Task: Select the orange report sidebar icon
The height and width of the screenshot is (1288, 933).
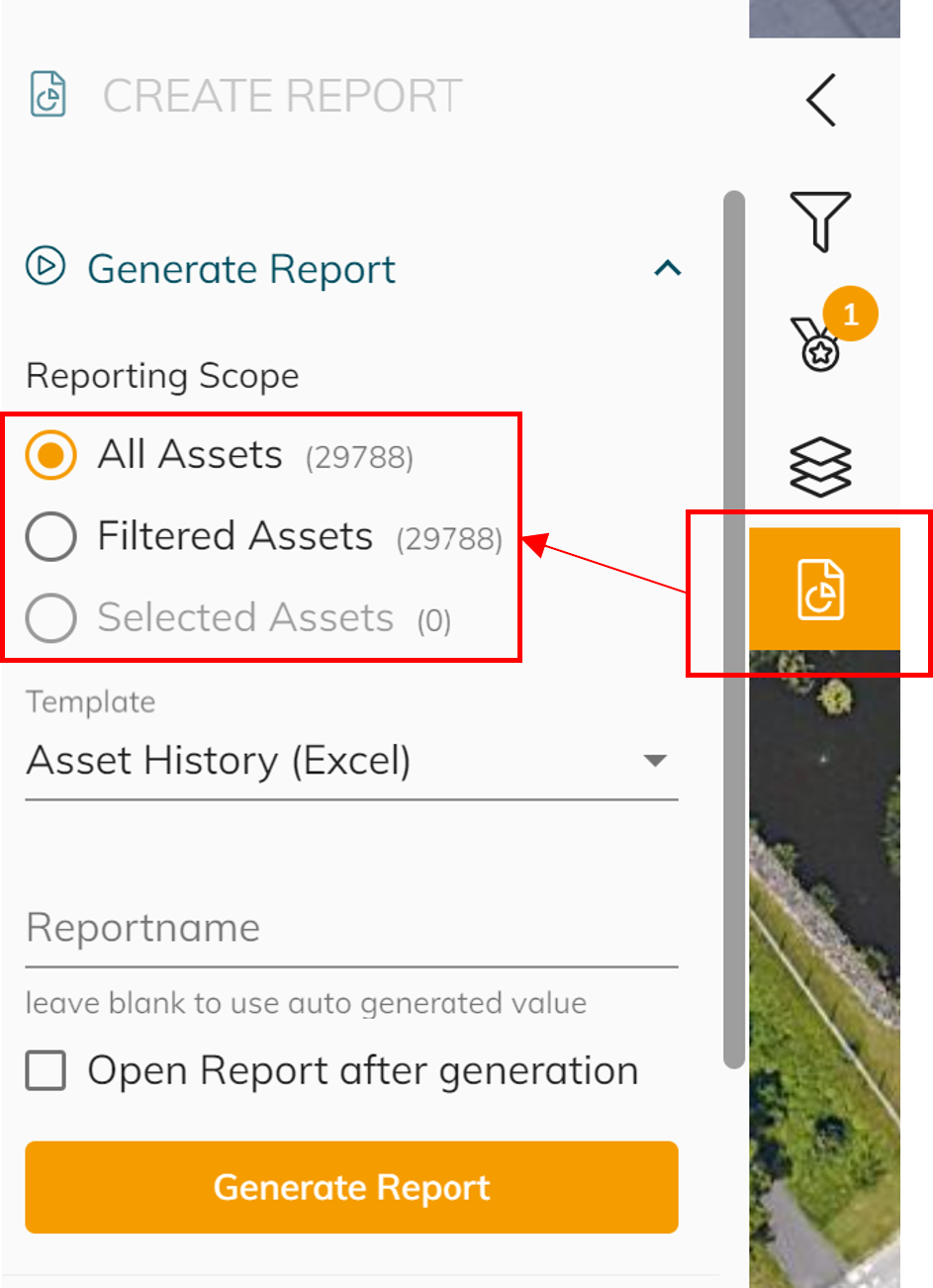Action: coord(821,589)
